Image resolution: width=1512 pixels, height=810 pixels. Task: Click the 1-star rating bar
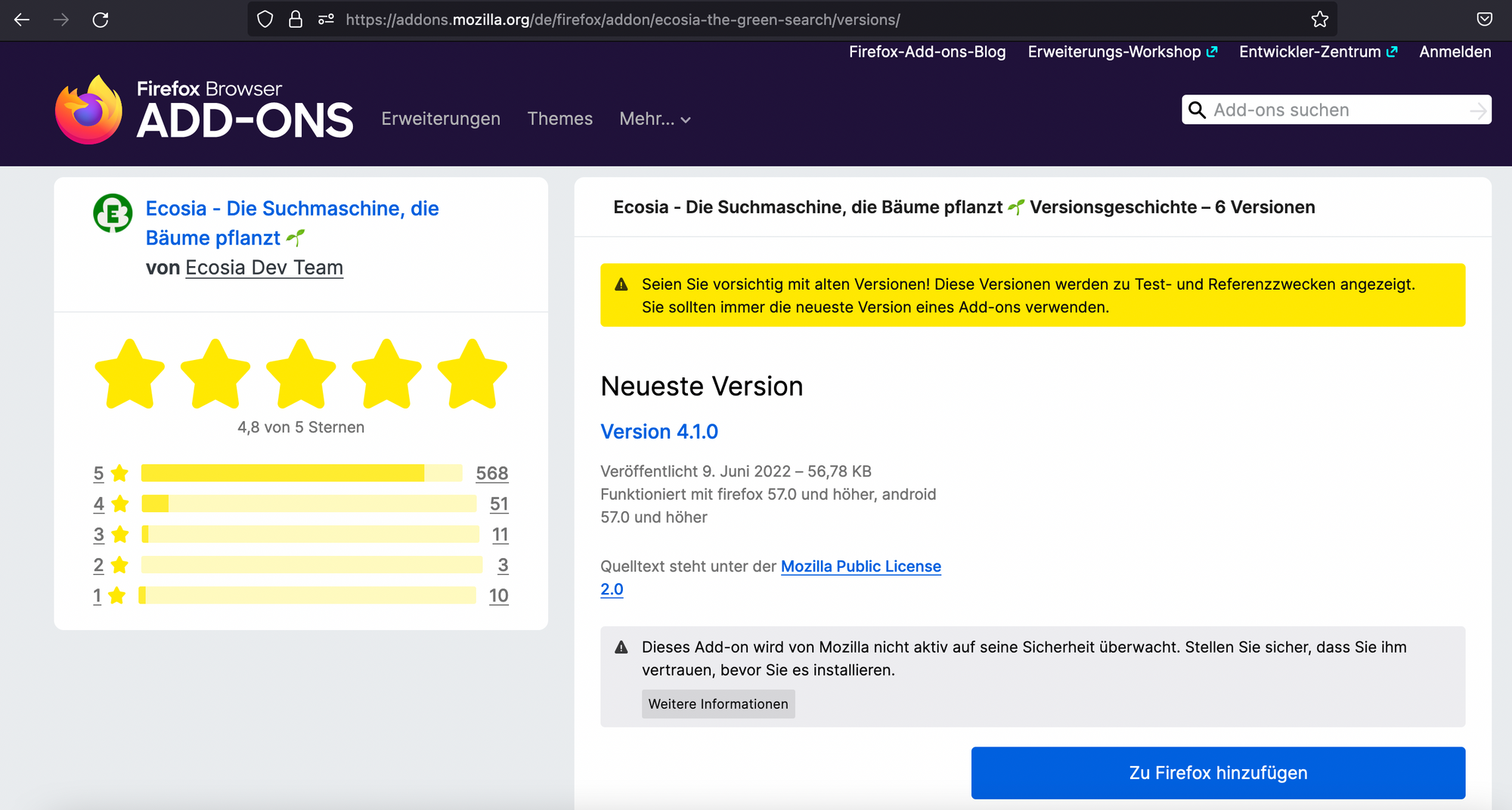click(308, 596)
